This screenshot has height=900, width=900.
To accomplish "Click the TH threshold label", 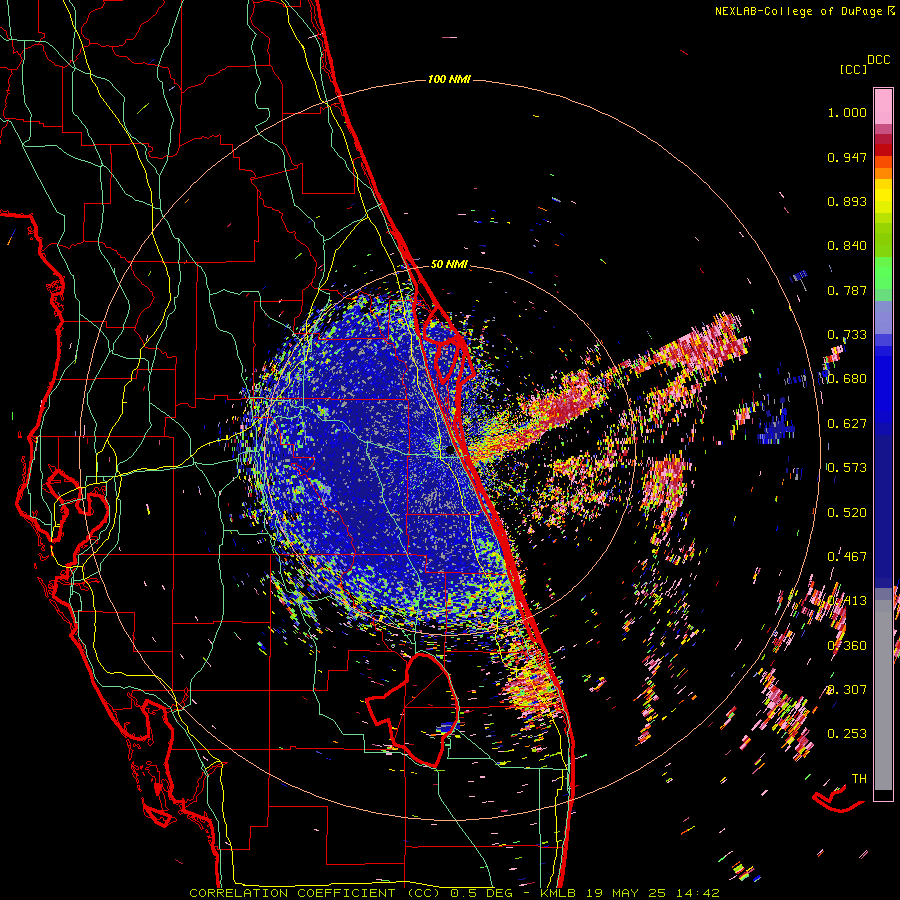I will pos(859,779).
